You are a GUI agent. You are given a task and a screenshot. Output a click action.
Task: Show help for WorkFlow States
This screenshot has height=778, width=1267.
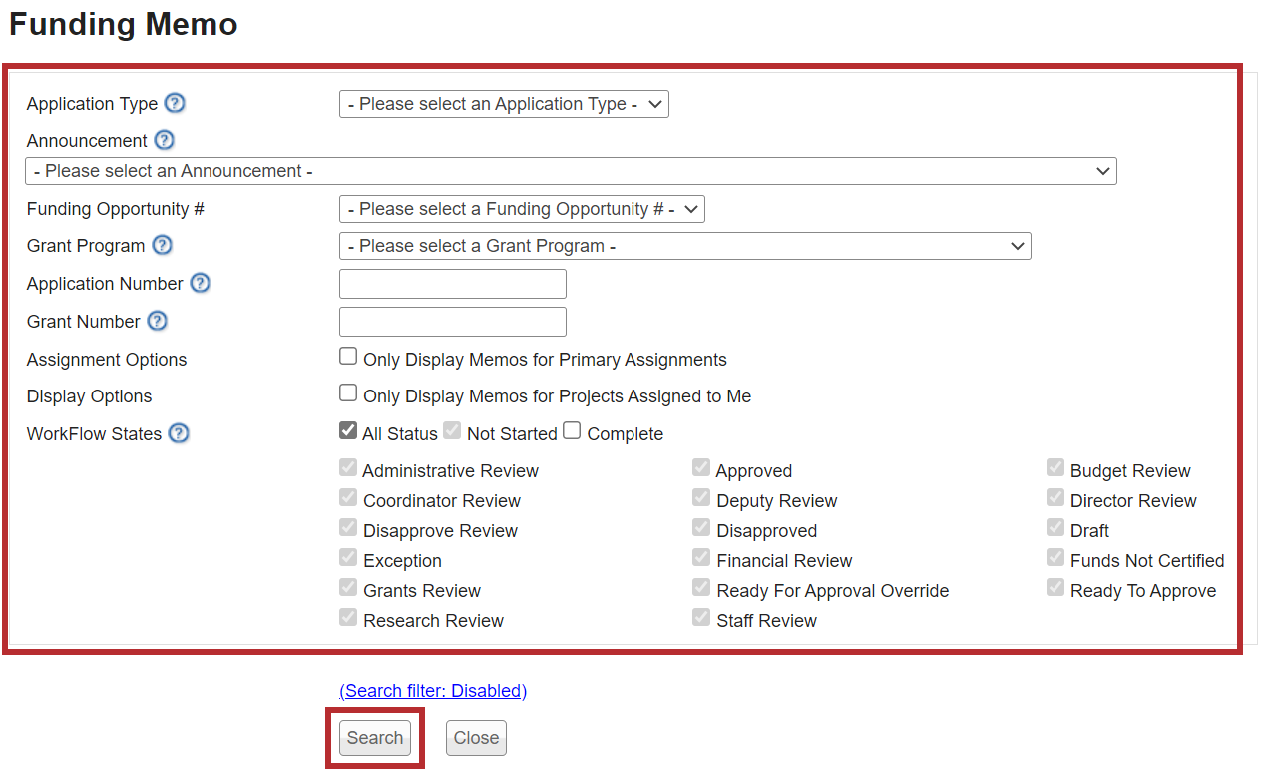179,433
